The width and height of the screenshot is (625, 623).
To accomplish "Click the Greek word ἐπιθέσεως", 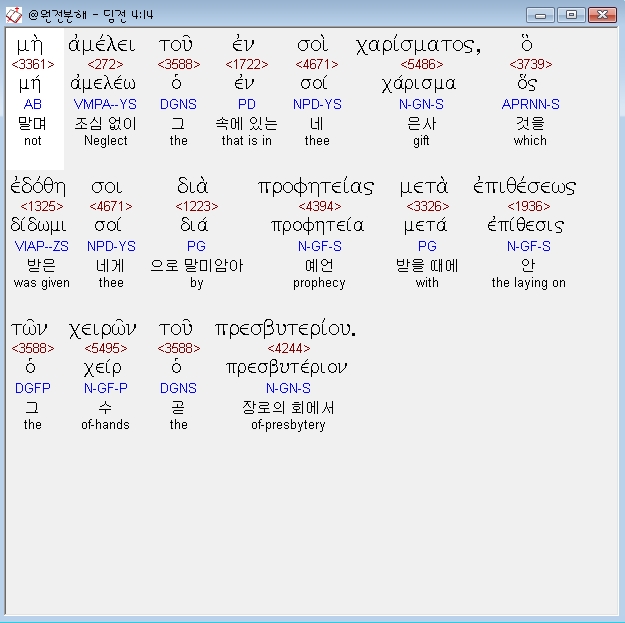I will (525, 186).
